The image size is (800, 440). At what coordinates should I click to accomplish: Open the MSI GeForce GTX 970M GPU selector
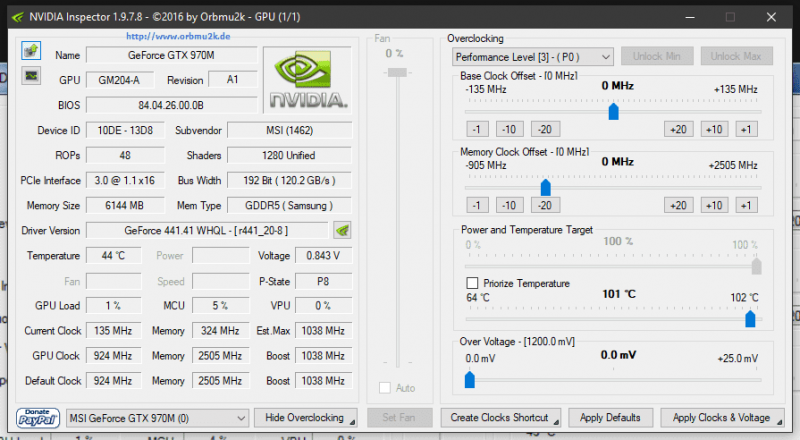[x=158, y=419]
